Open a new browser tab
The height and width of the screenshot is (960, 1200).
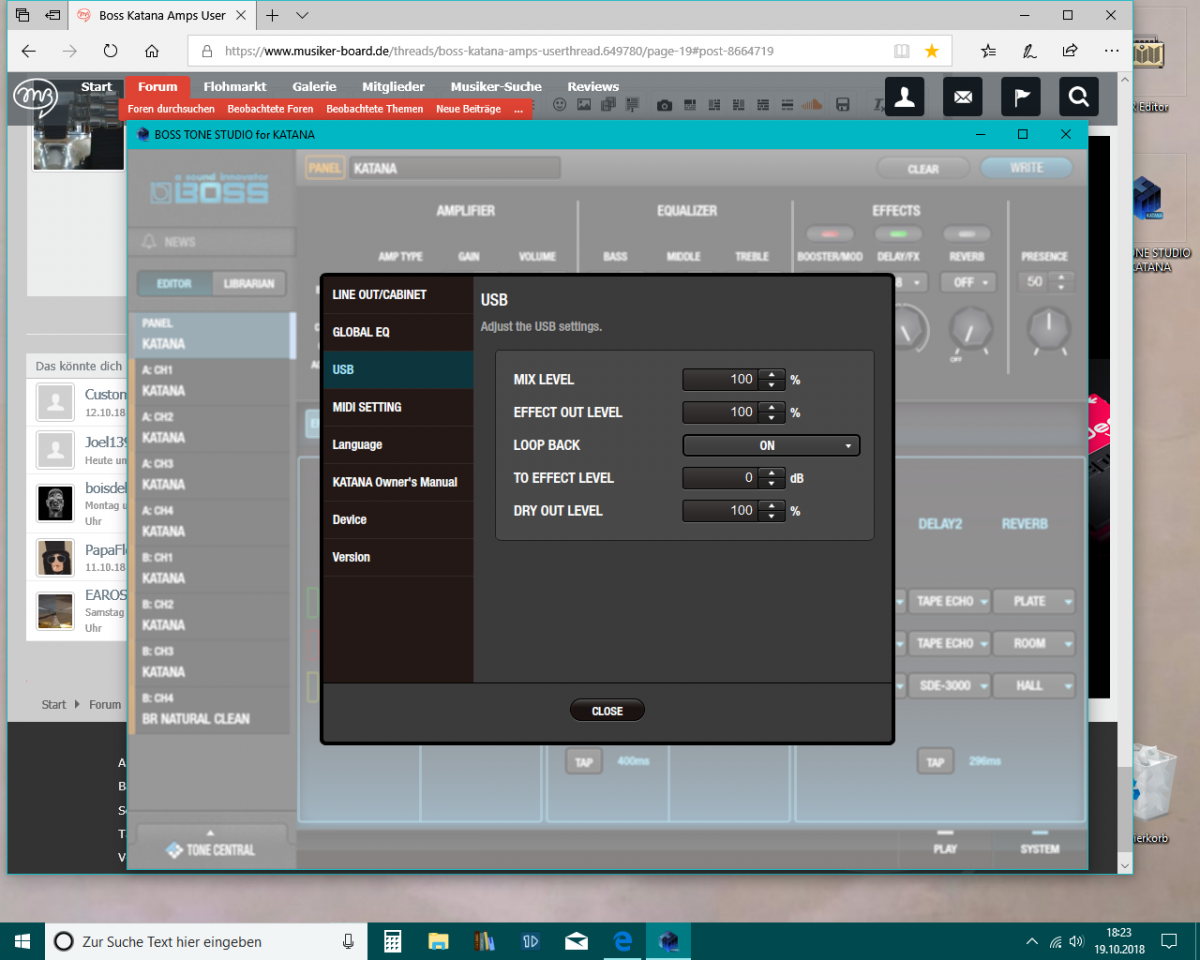pyautogui.click(x=272, y=15)
